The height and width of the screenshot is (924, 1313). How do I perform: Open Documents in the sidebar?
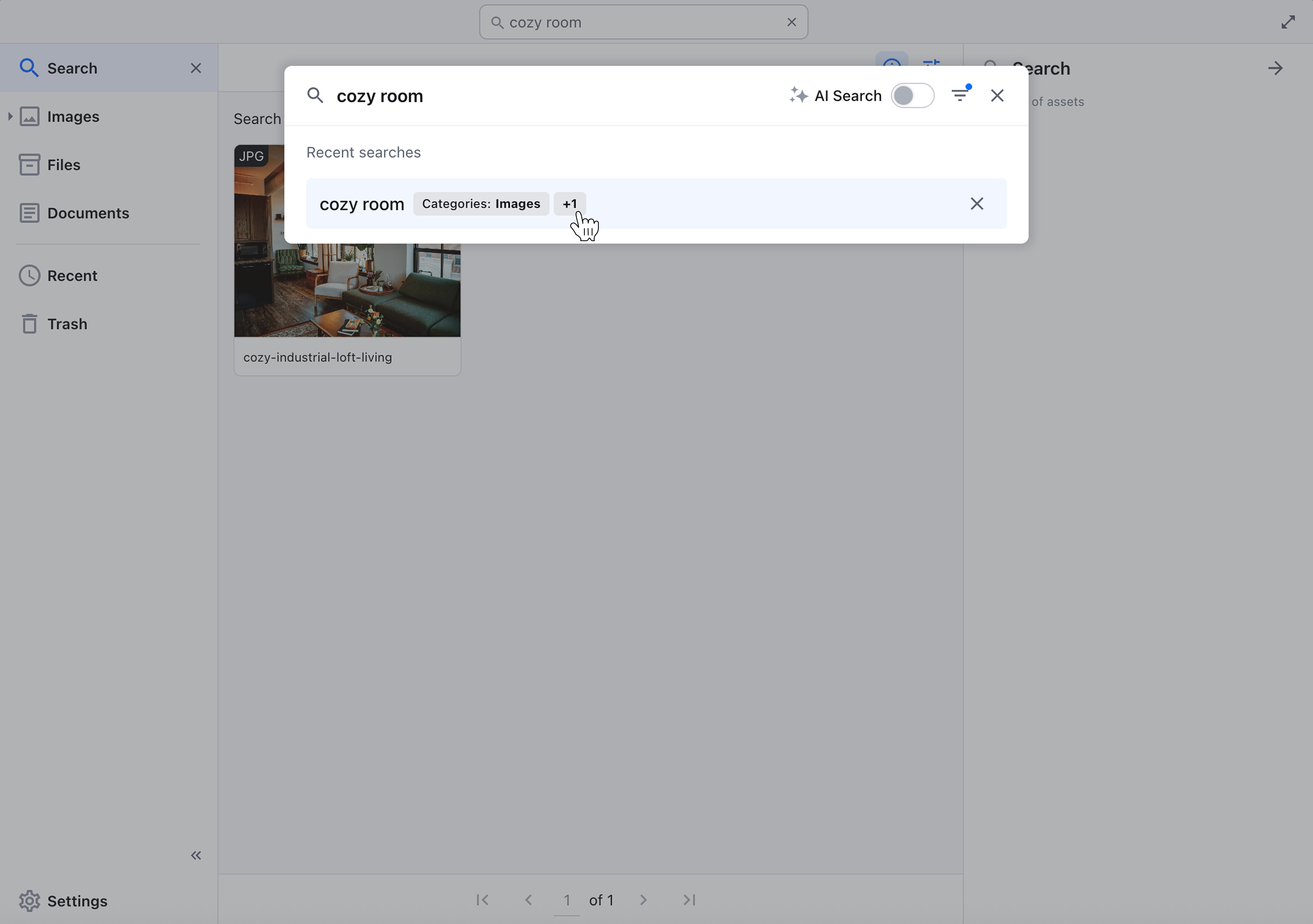coord(88,213)
